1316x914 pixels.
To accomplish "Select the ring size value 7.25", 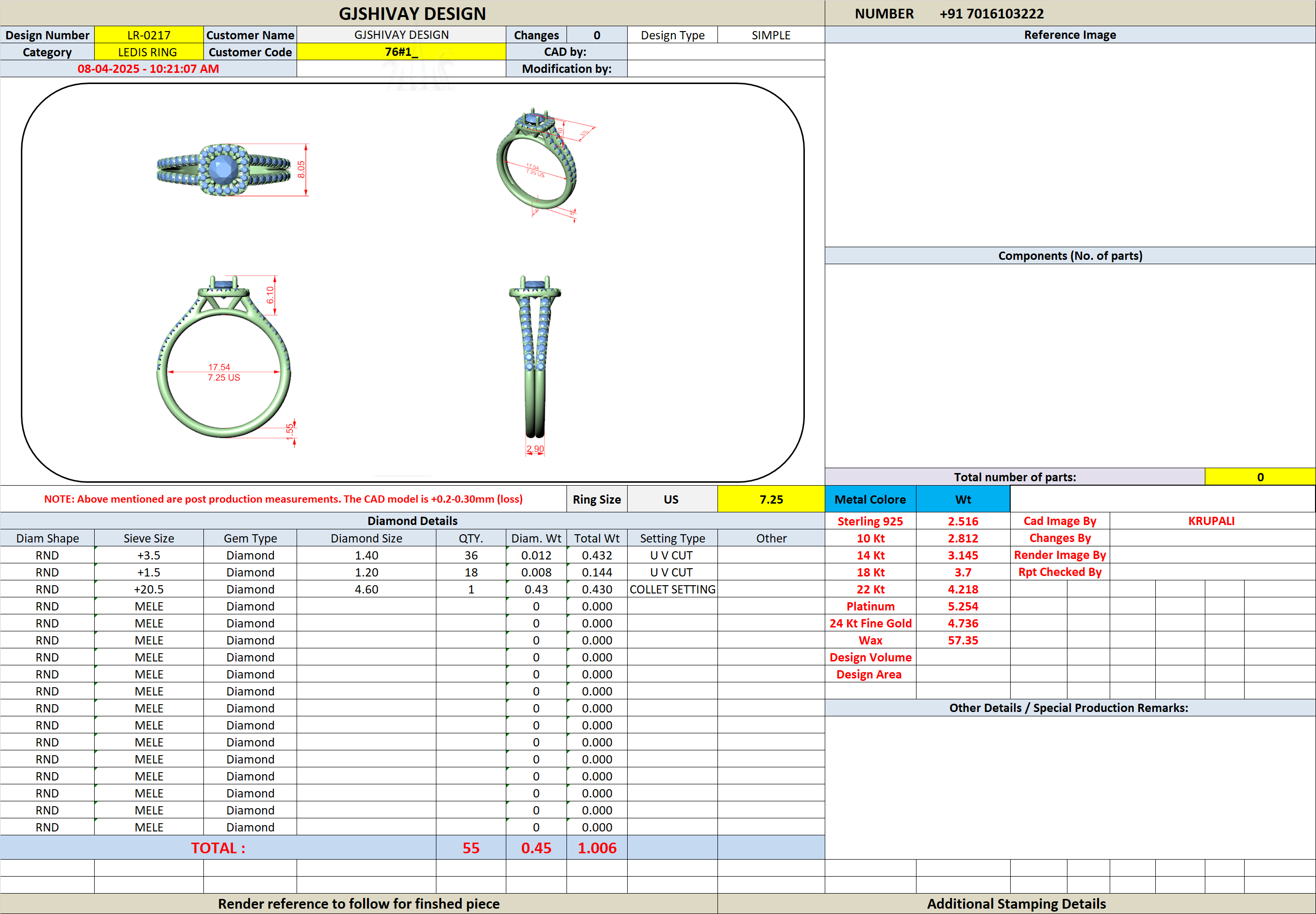I will tap(771, 499).
